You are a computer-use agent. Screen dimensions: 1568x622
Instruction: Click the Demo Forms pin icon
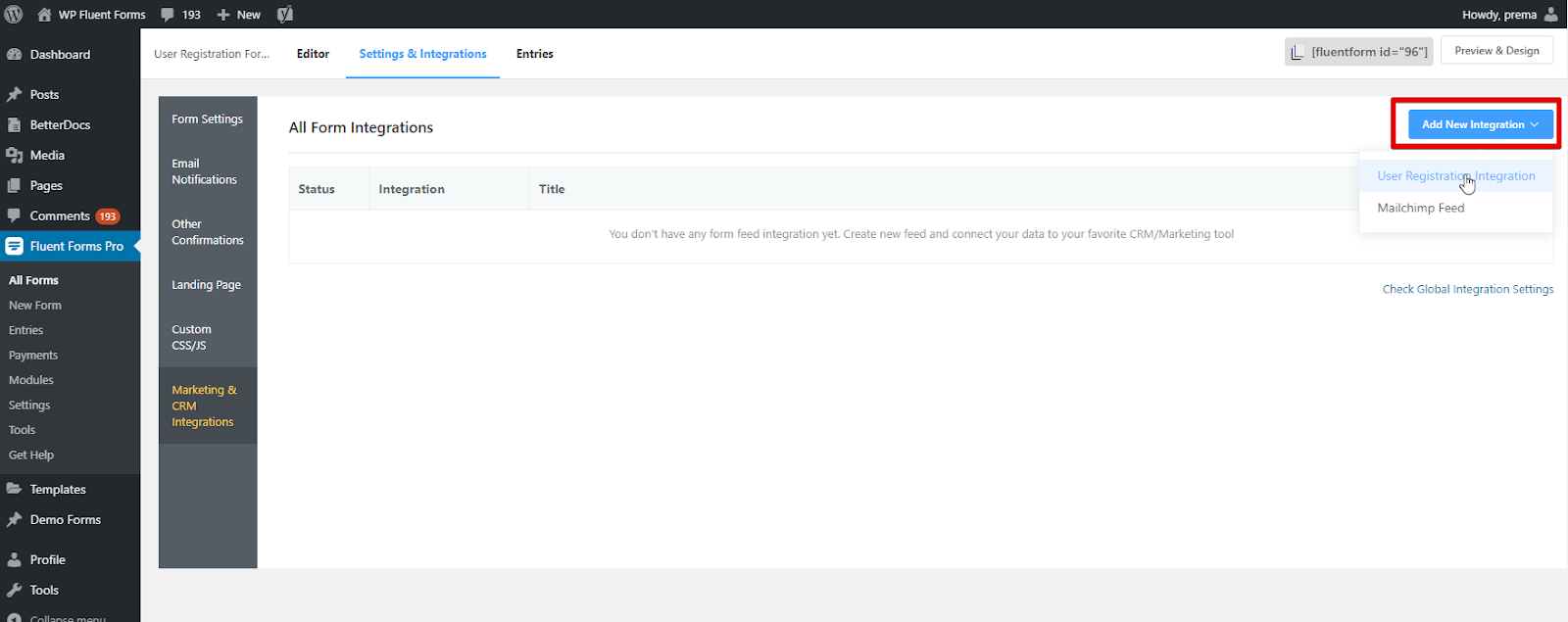coord(14,520)
